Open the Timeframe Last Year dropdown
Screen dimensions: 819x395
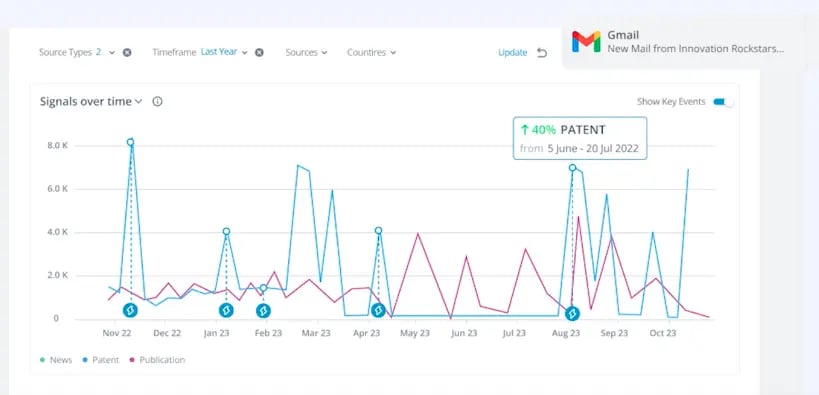click(200, 52)
